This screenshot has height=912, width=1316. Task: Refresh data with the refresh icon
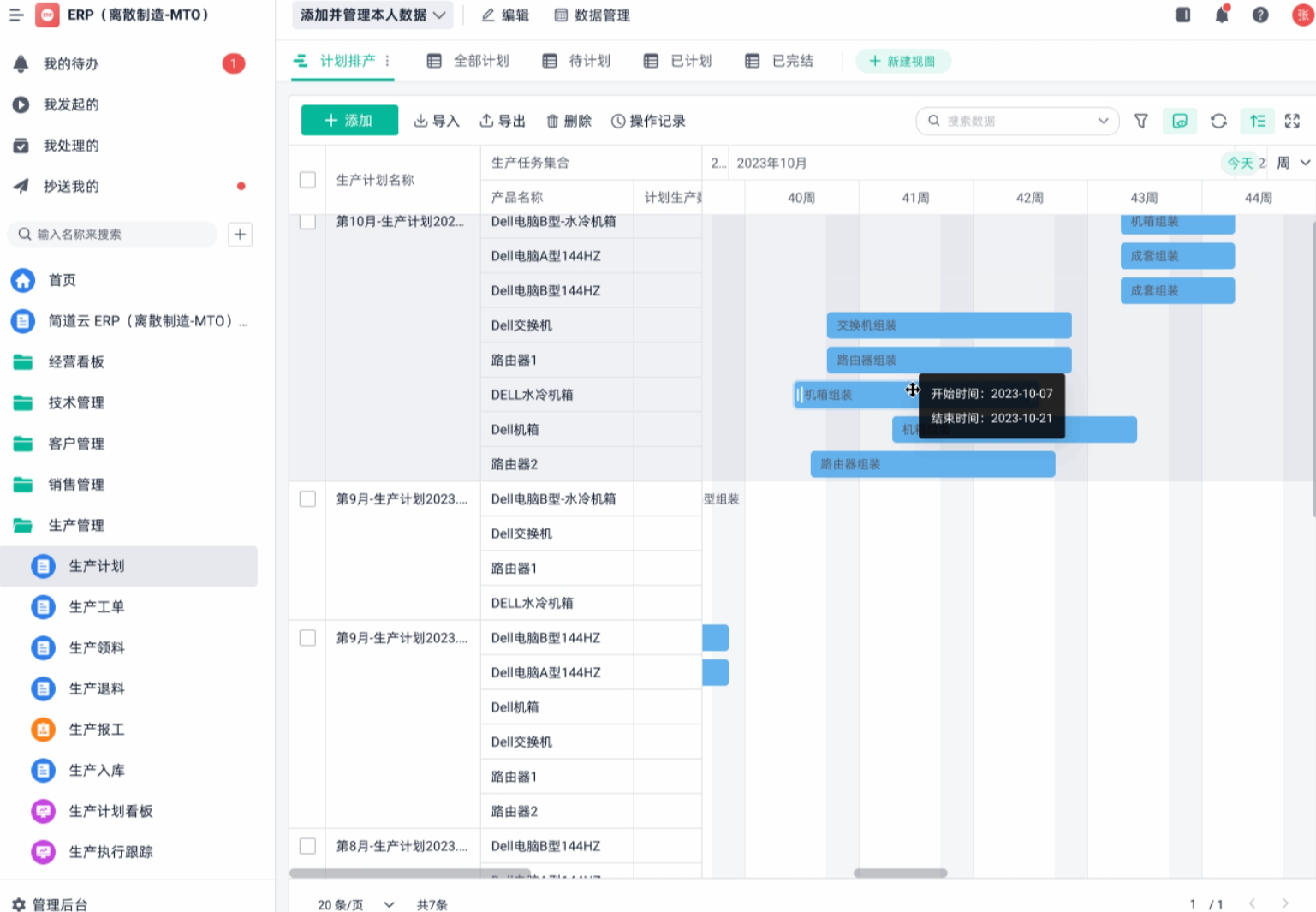coord(1218,121)
